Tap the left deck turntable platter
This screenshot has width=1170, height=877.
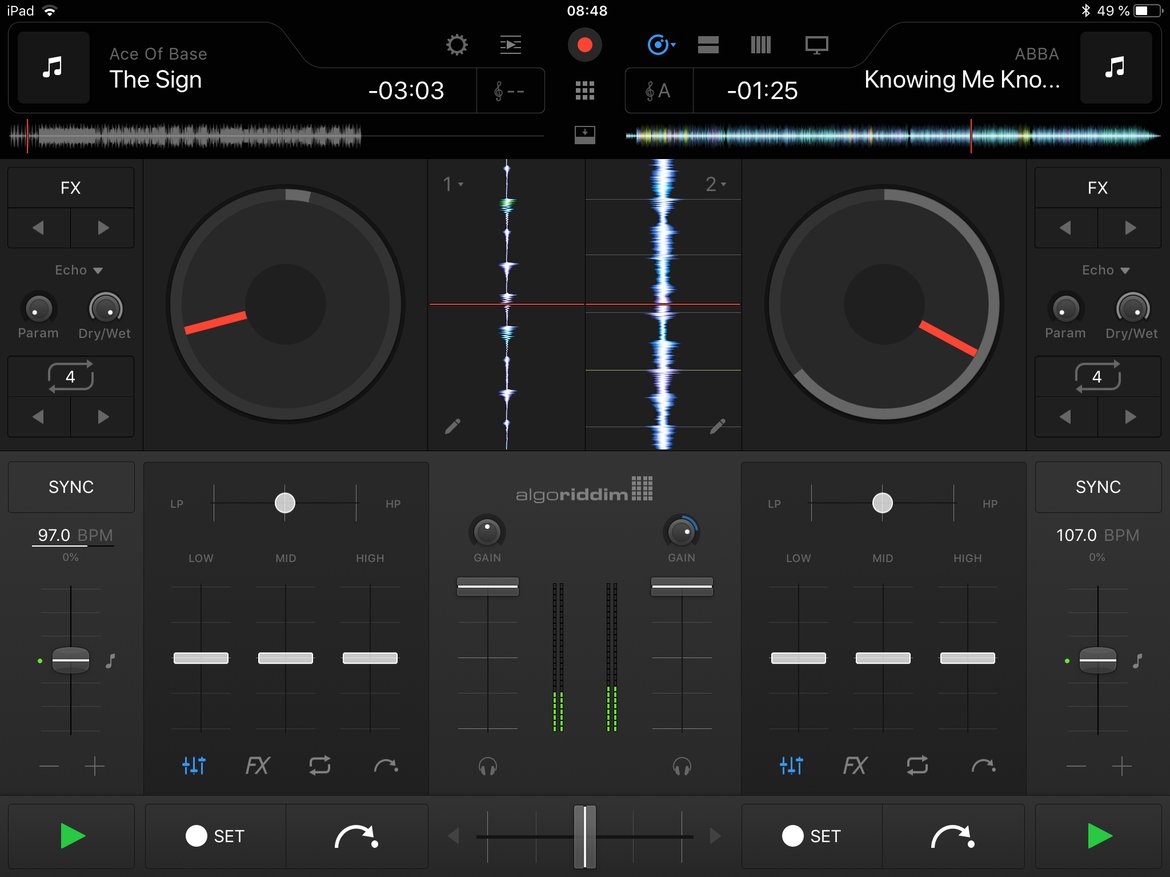pos(286,304)
